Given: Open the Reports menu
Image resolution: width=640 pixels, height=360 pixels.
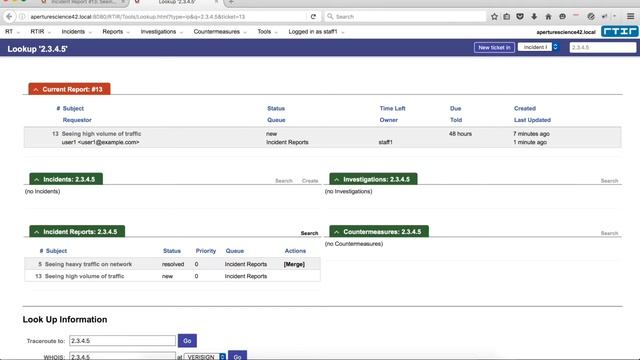Looking at the screenshot, I should tap(116, 32).
